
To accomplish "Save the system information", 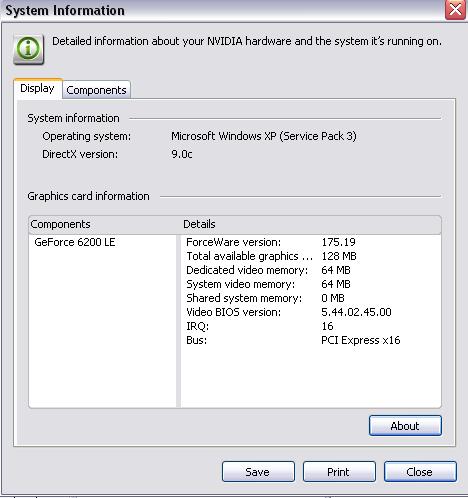I will (258, 472).
